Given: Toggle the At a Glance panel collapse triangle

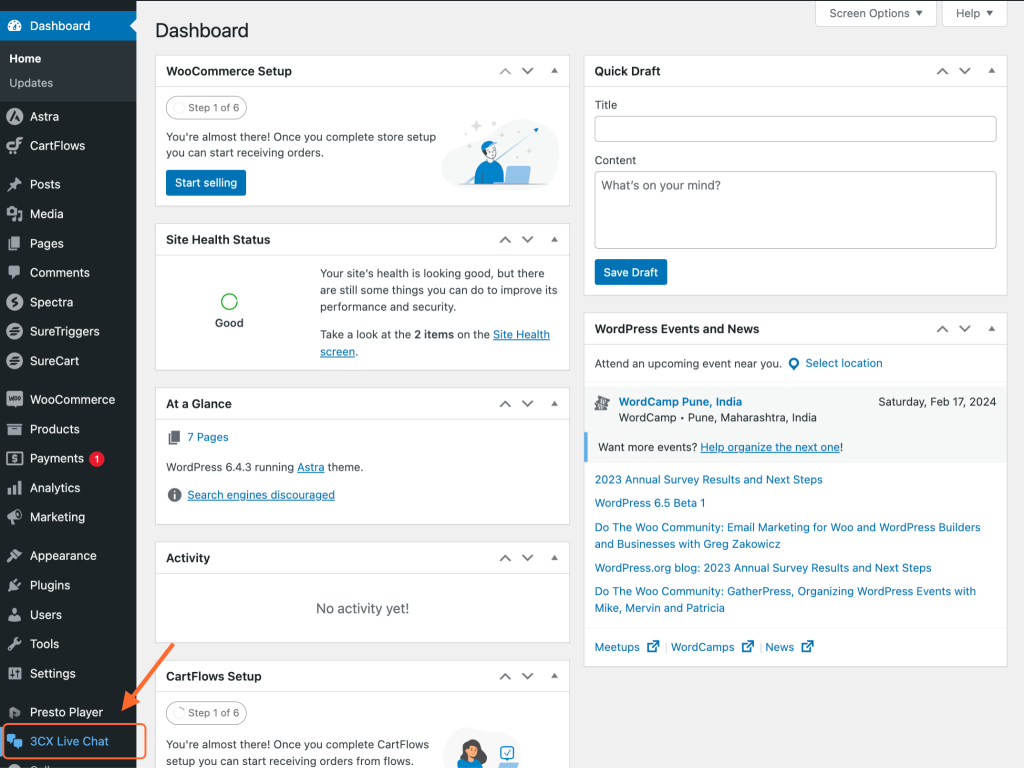Looking at the screenshot, I should click(x=552, y=404).
